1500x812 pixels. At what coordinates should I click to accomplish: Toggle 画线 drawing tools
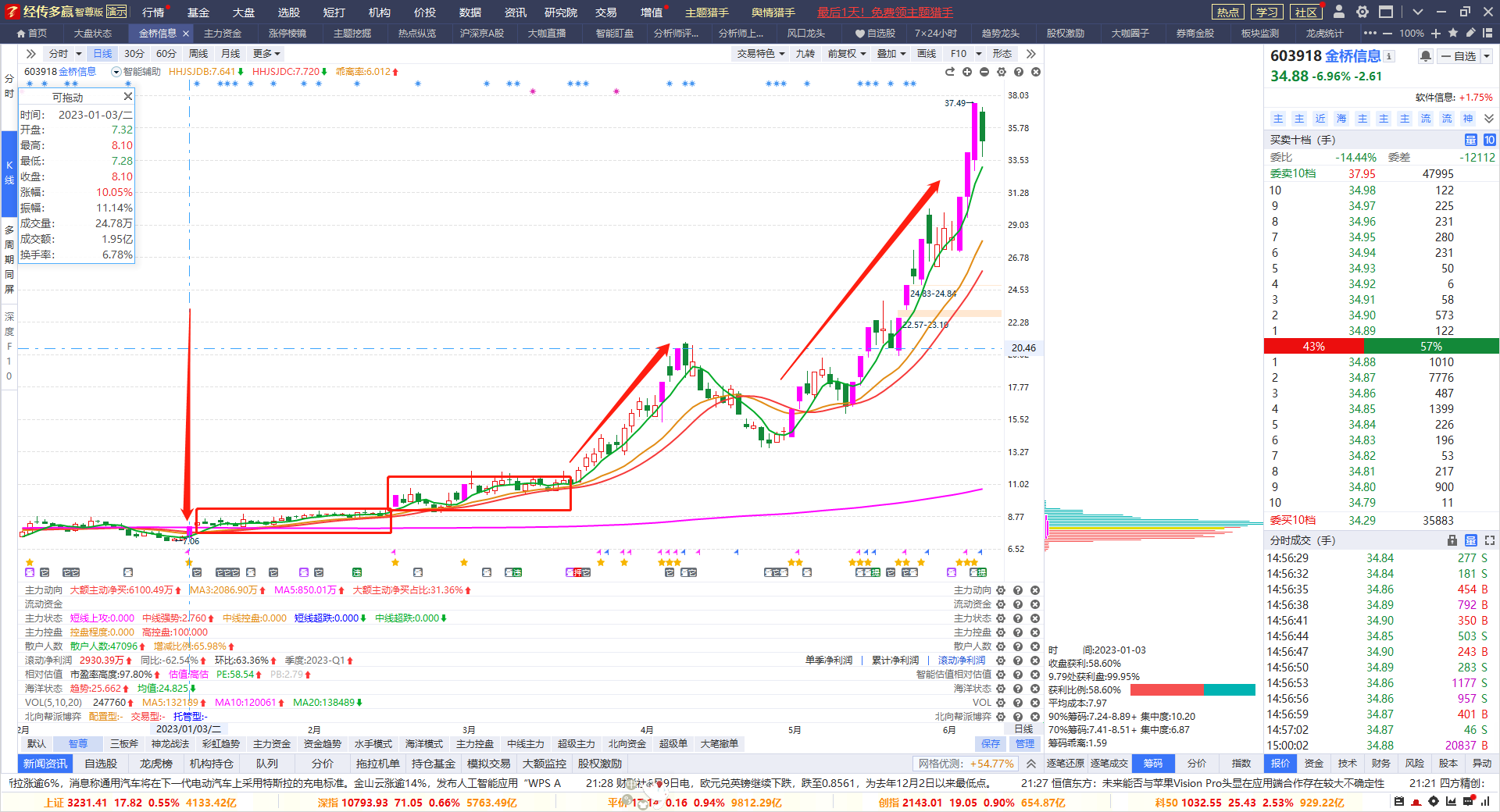tap(927, 54)
